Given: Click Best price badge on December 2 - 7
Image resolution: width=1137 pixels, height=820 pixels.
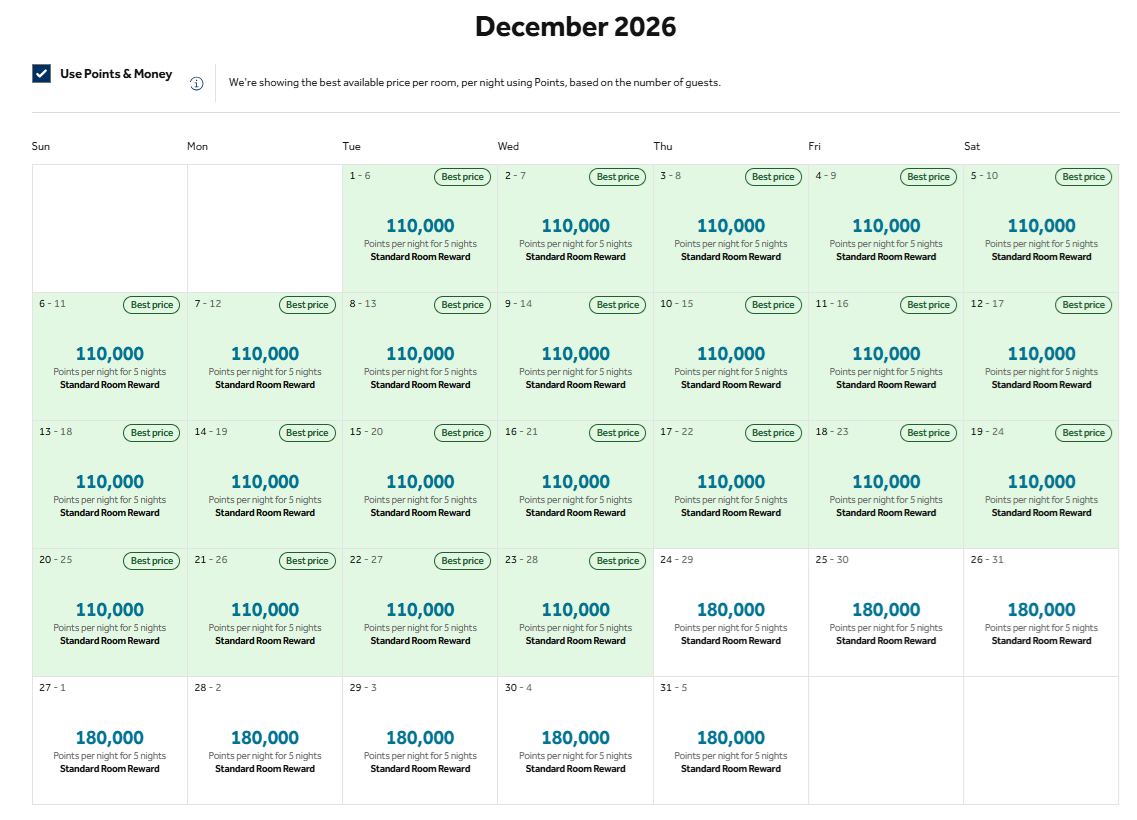Looking at the screenshot, I should click(x=617, y=177).
